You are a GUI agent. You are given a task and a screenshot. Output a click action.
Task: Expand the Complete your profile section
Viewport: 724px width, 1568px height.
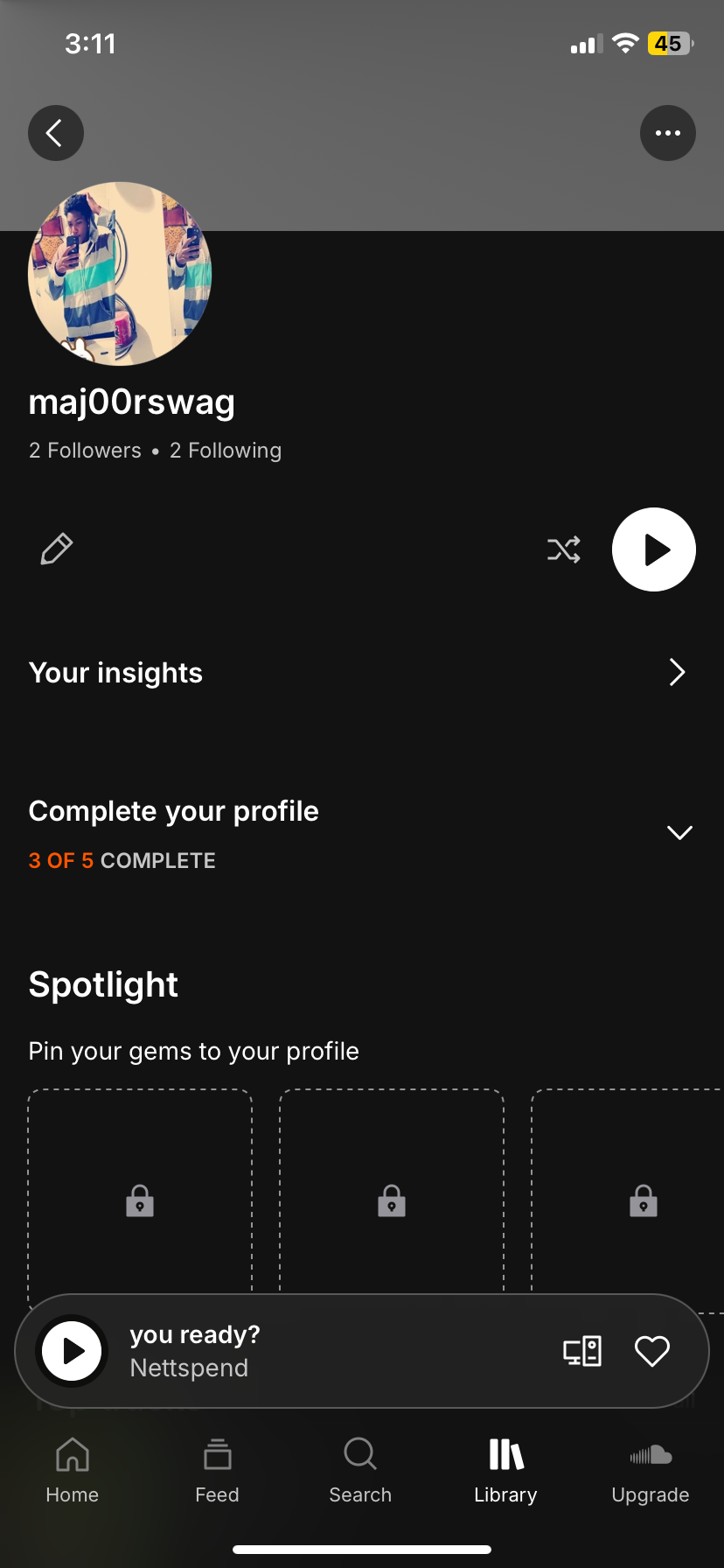(x=679, y=832)
